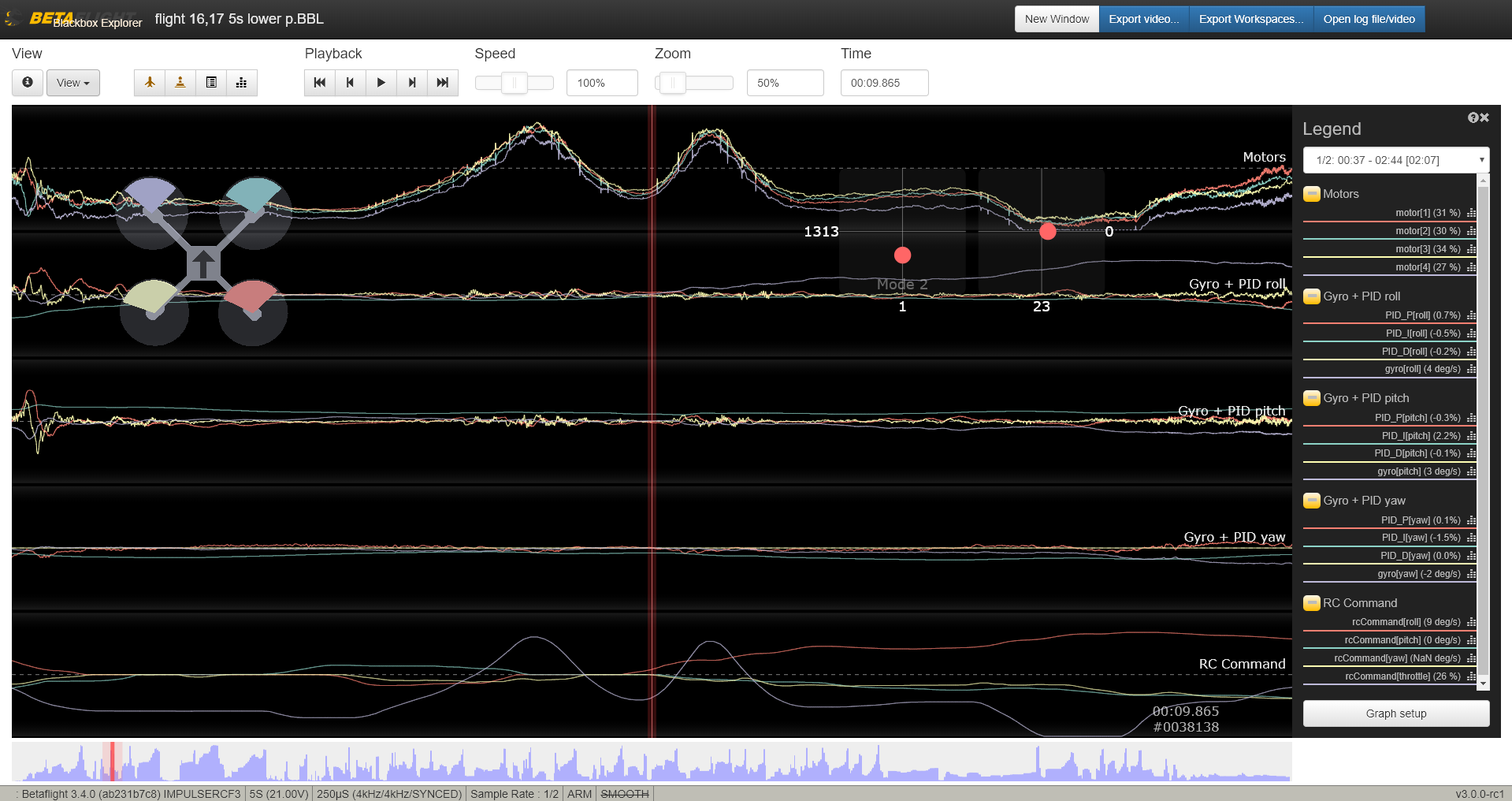Open the Graph setup dialog

click(1395, 713)
